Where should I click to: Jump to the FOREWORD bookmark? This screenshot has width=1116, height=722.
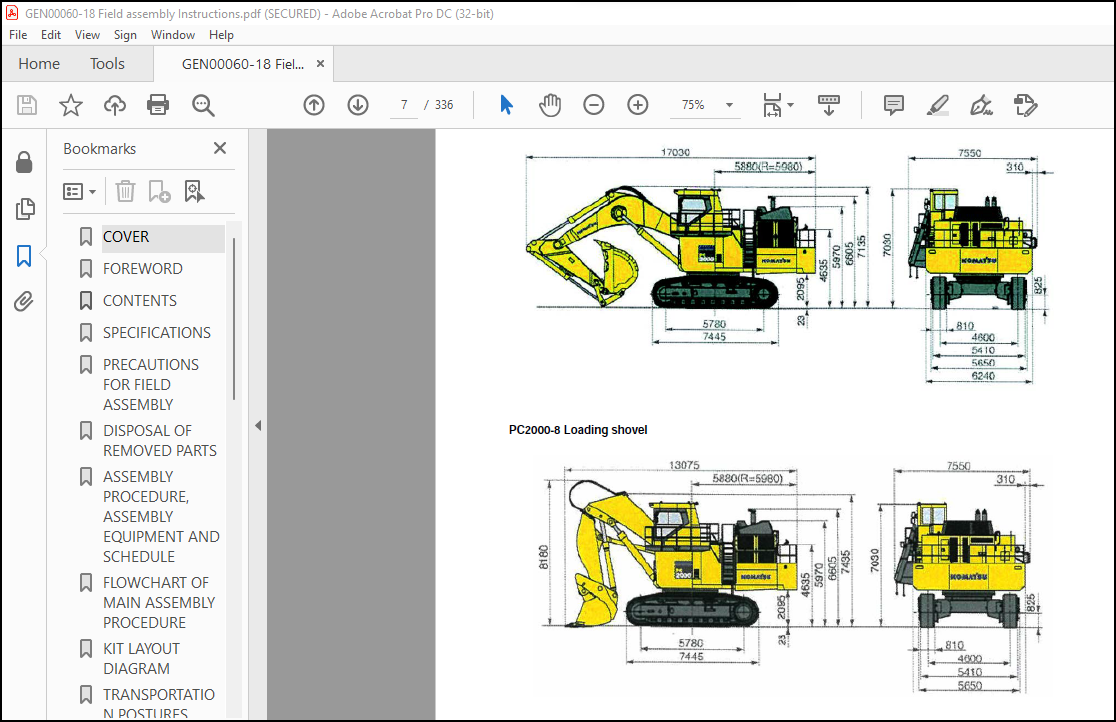142,268
